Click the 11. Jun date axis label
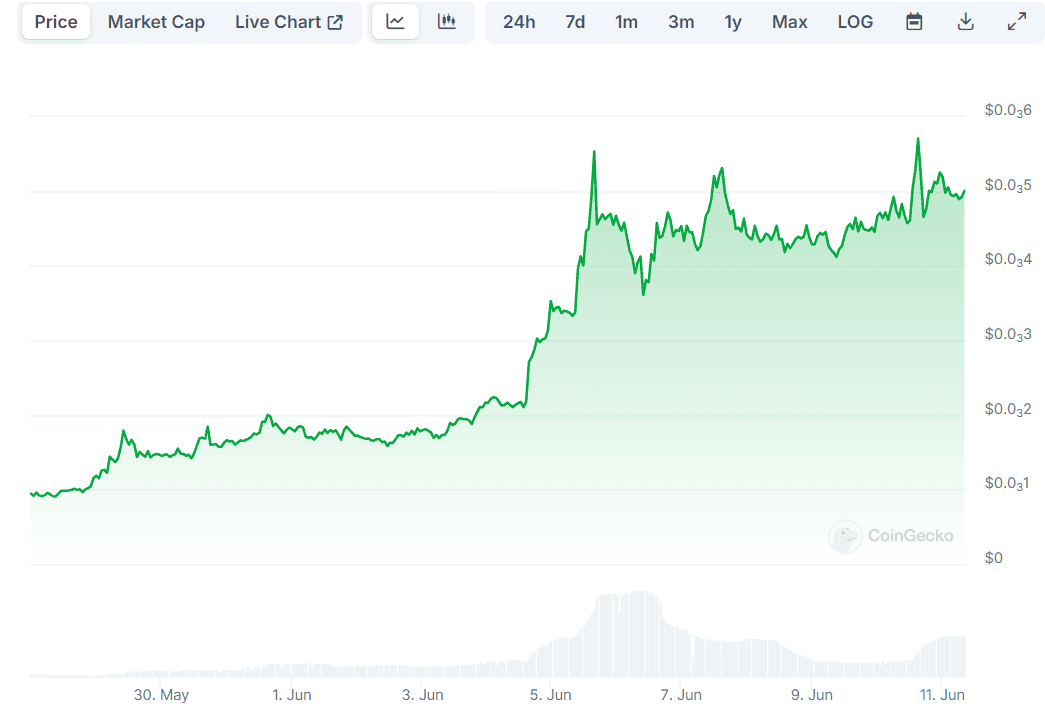 (941, 695)
